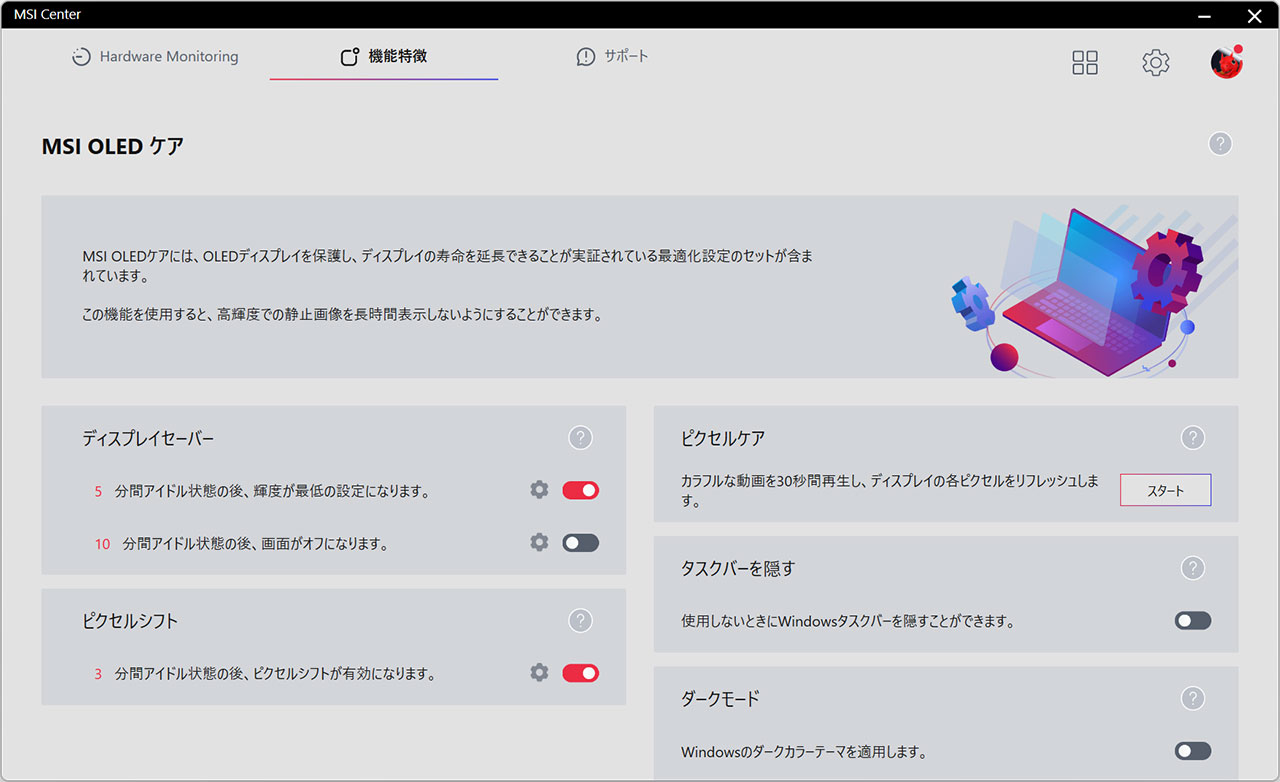Enable the タスクバーを隠す toggle
Image resolution: width=1280 pixels, height=782 pixels.
pos(1192,620)
